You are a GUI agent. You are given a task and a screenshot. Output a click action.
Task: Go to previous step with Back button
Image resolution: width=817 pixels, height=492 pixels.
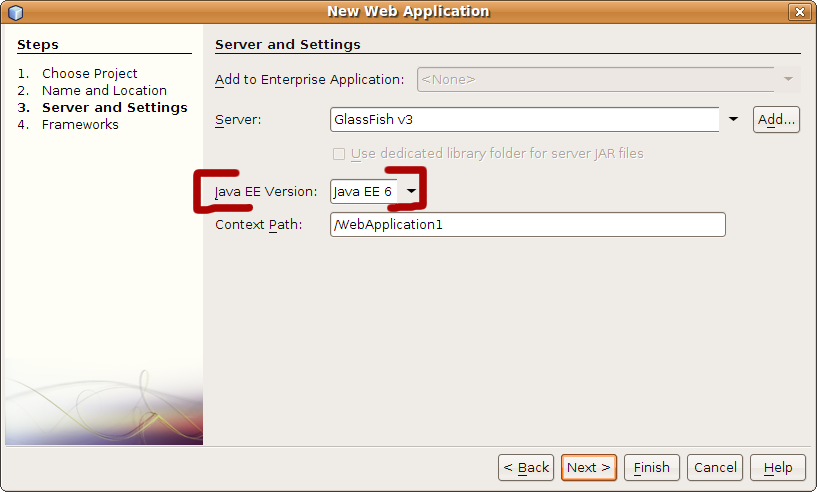[x=526, y=468]
